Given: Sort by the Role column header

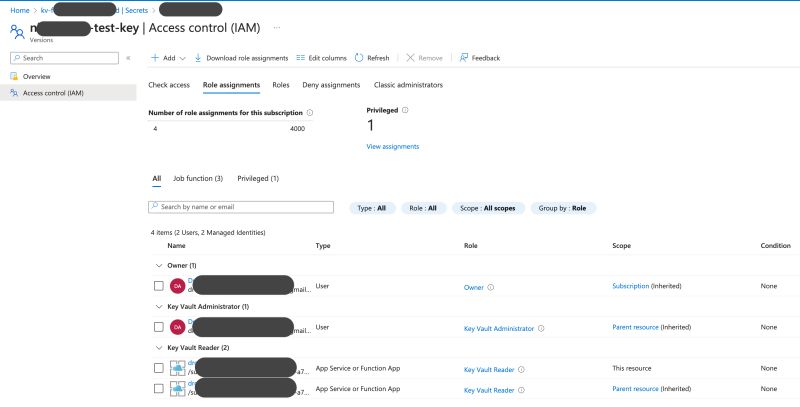Looking at the screenshot, I should click(x=470, y=245).
